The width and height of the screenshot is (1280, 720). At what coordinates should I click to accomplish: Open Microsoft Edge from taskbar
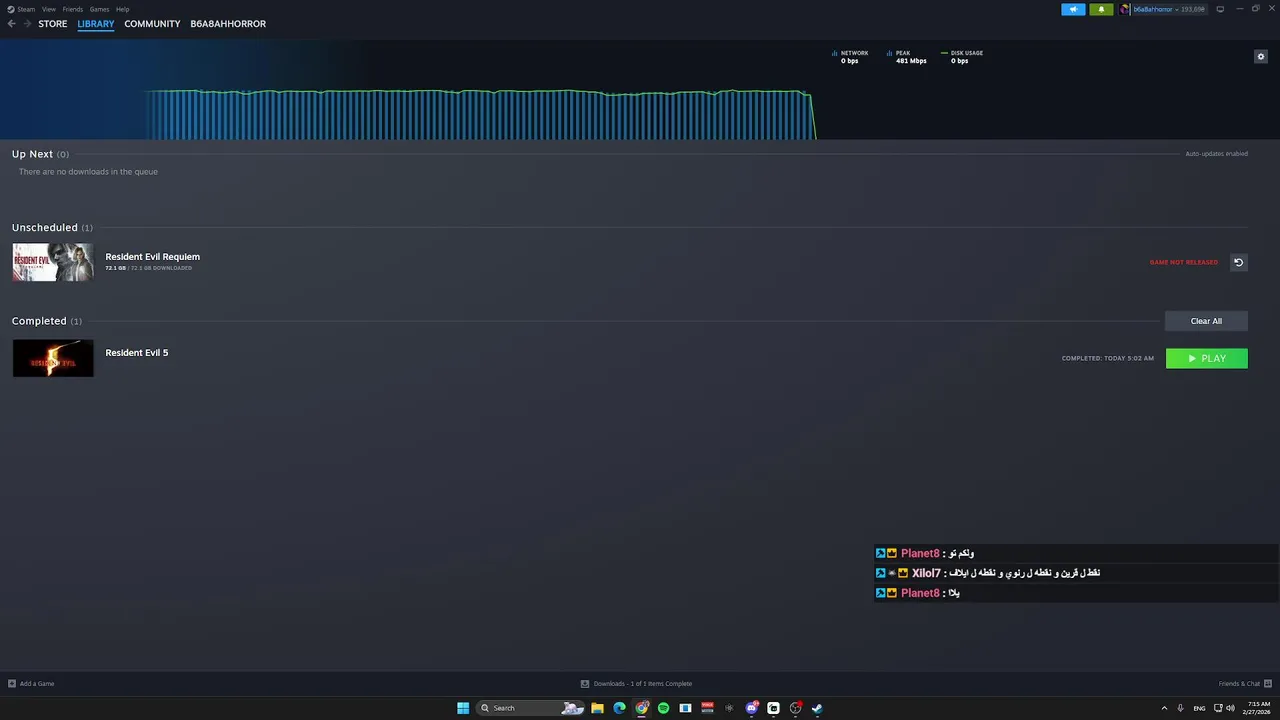point(619,708)
